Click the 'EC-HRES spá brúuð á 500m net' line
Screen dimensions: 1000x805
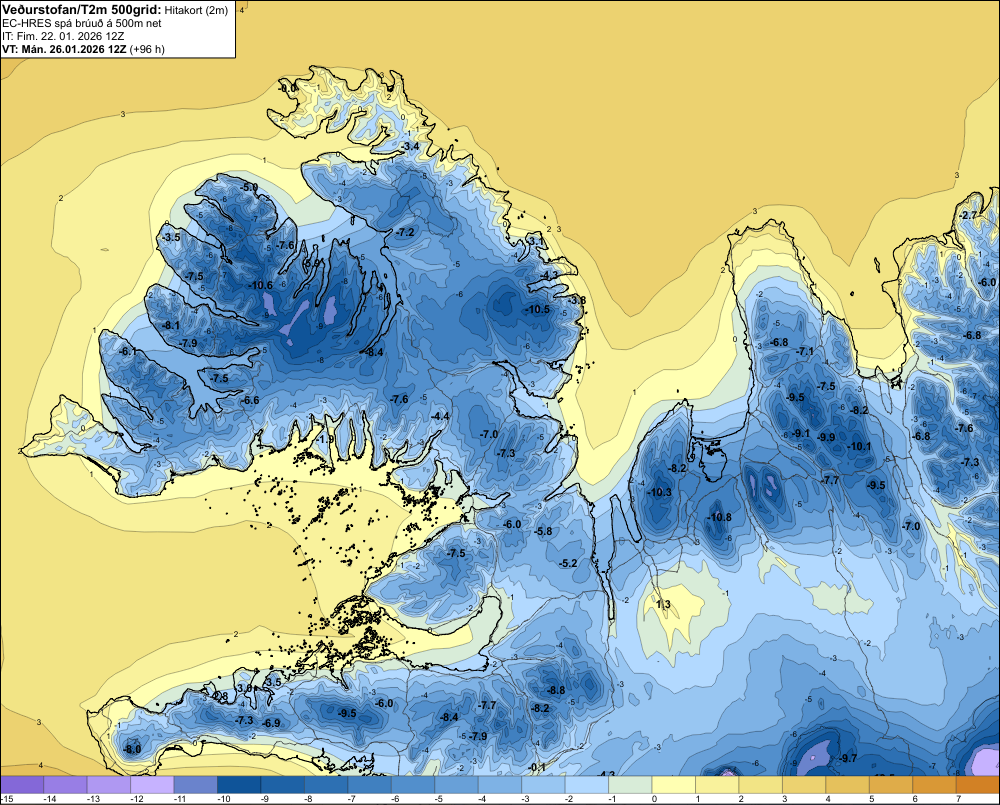pos(82,23)
